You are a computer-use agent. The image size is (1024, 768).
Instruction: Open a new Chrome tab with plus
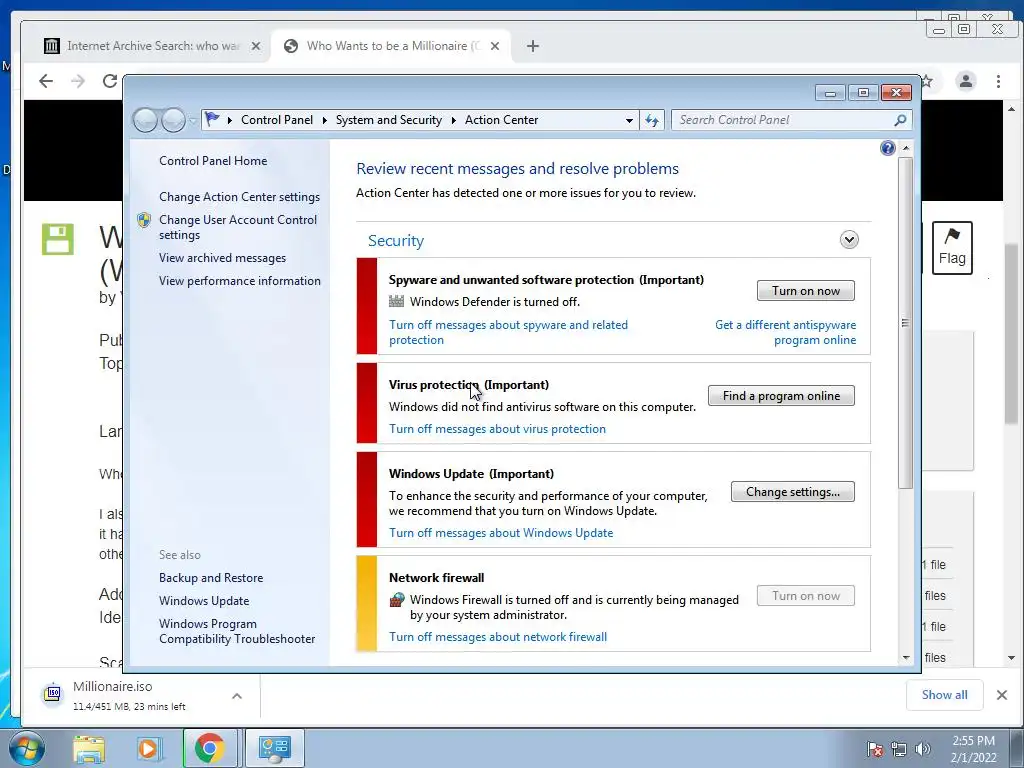pyautogui.click(x=533, y=46)
